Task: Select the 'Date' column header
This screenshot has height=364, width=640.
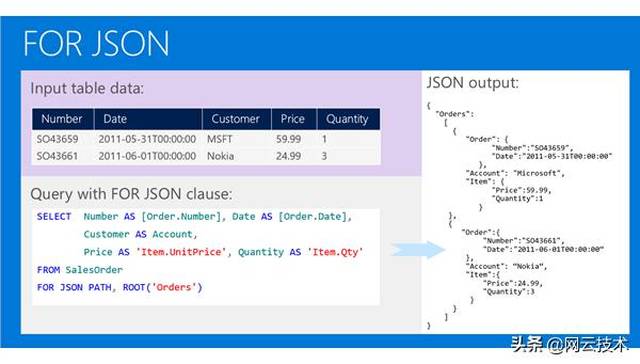Action: tap(148, 119)
